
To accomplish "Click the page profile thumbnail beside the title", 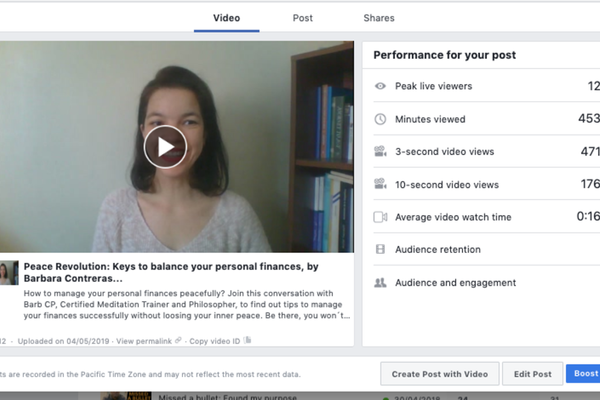I will point(9,273).
